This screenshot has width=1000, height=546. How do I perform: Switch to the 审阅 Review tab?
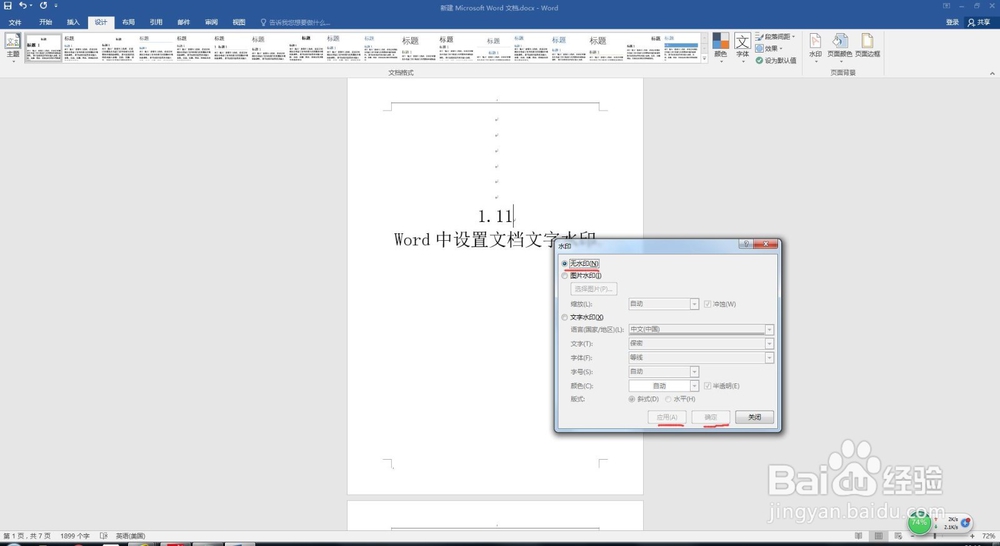coord(211,22)
